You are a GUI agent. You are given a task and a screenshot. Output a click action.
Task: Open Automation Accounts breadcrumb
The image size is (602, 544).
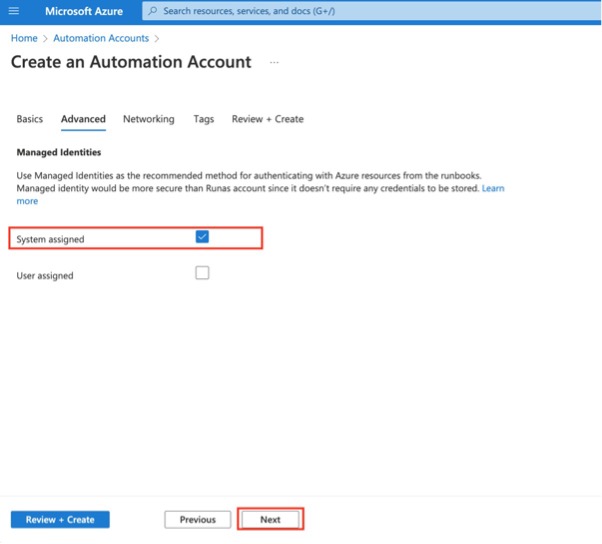pos(101,38)
